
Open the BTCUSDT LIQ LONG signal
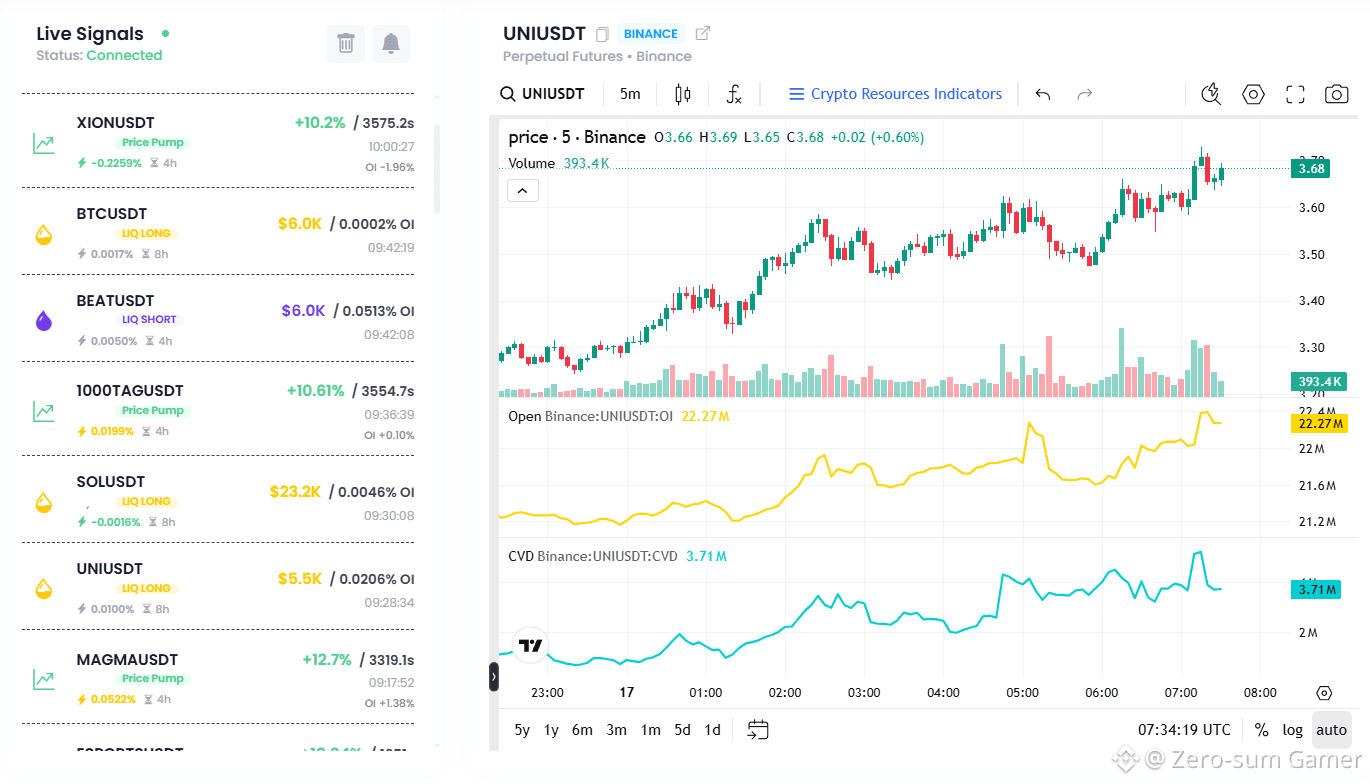[x=218, y=232]
